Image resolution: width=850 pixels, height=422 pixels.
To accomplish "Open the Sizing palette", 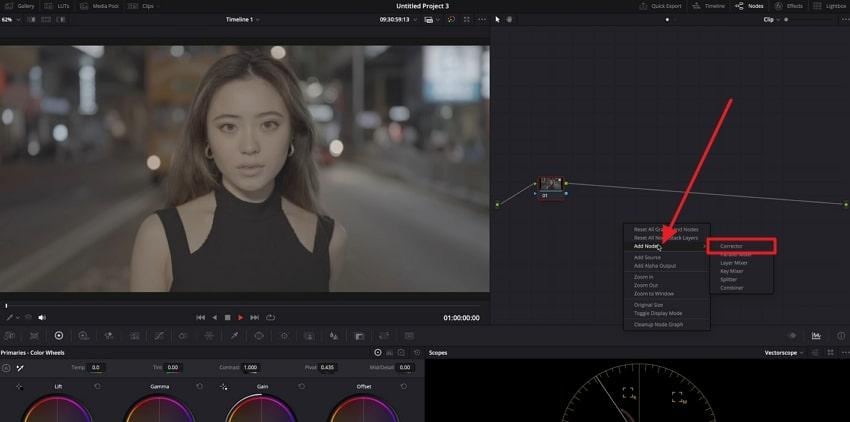I will [x=384, y=336].
